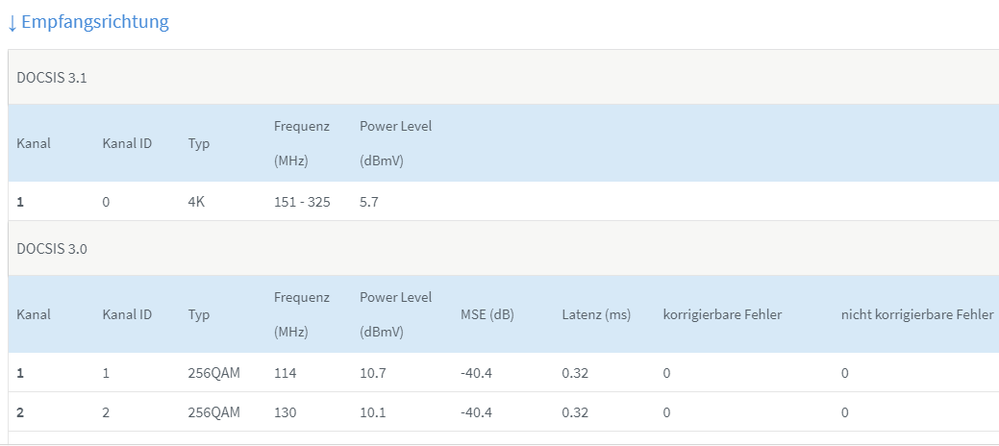The height and width of the screenshot is (446, 999).
Task: Click the Latenz (ms) column header
Action: point(596,314)
